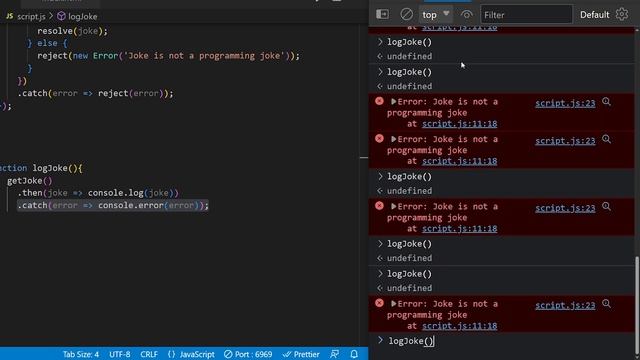640x360 pixels.
Task: Click the line '.catch(error => reject(error));'
Action: point(95,93)
